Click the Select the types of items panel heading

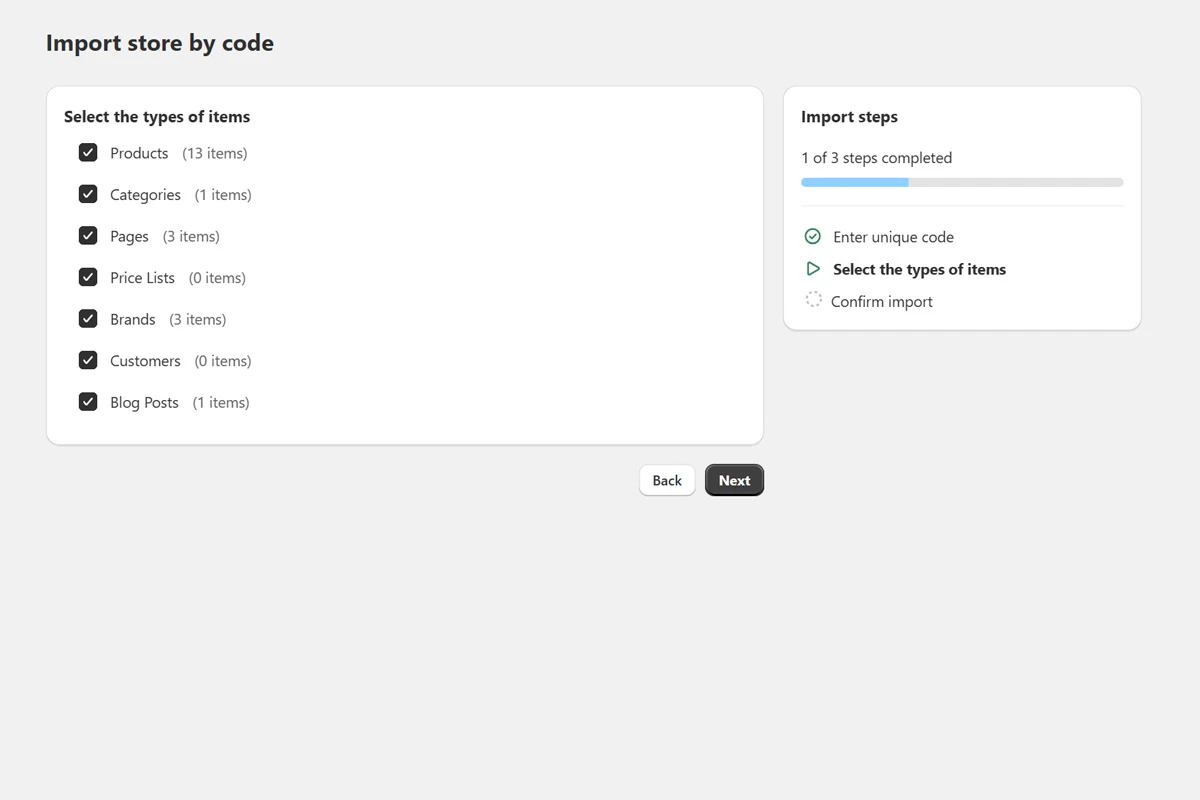(x=157, y=116)
